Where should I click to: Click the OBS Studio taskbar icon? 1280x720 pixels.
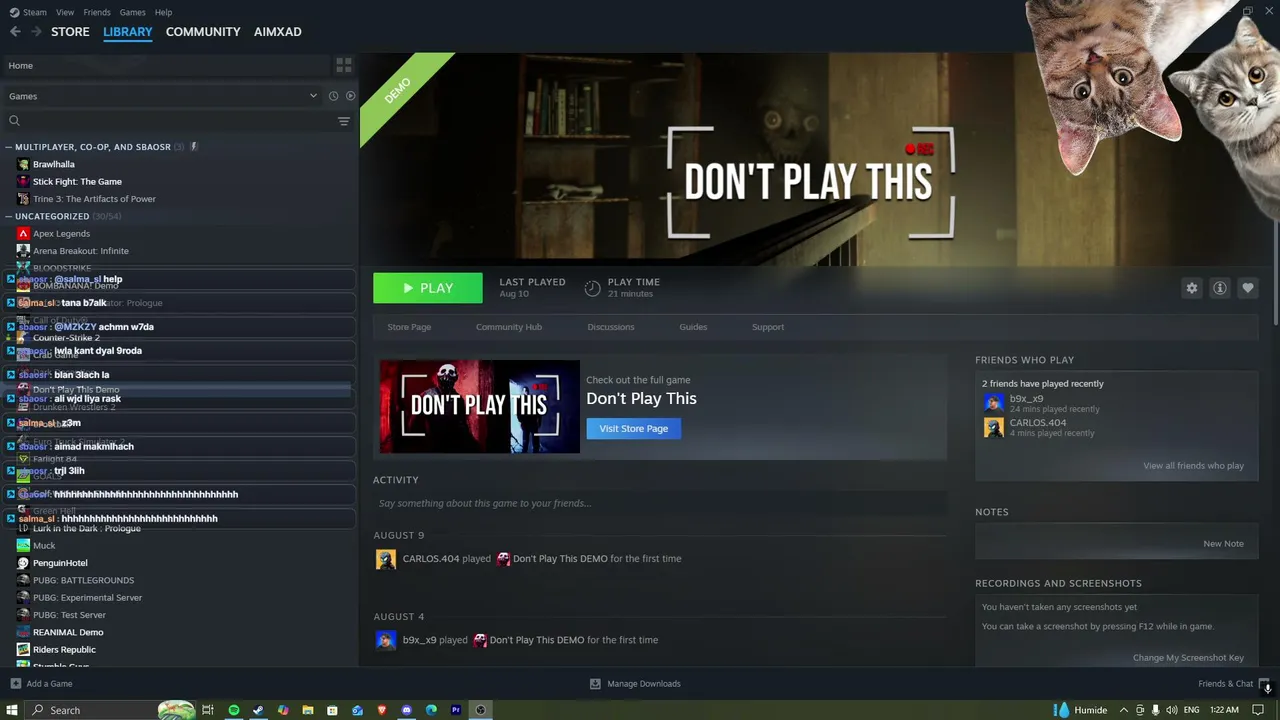481,710
